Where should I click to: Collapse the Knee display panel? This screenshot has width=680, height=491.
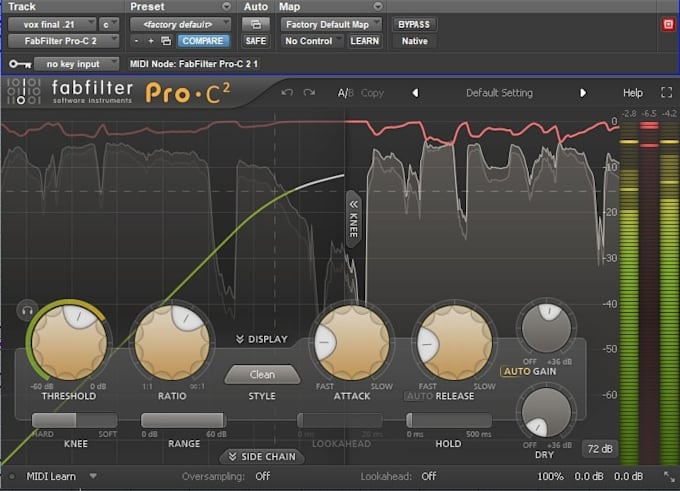click(x=353, y=219)
